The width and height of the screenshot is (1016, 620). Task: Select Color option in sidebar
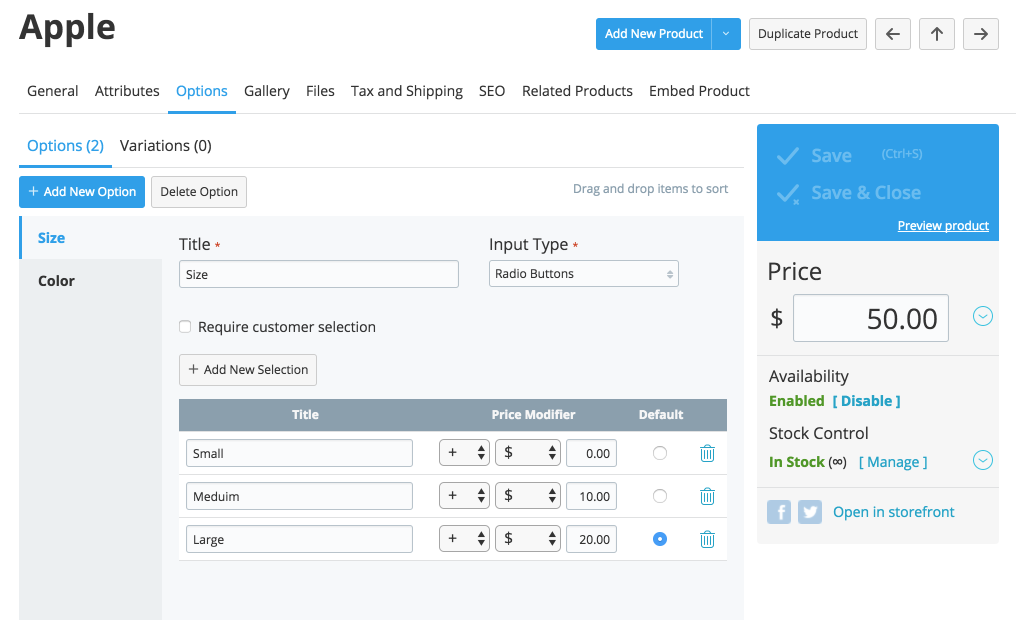(x=91, y=281)
